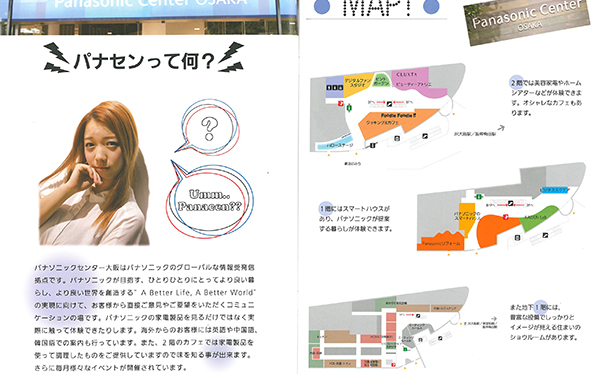Click the green exit icon on the 1F map
Screen dimensions: 600x374
coord(478,196)
